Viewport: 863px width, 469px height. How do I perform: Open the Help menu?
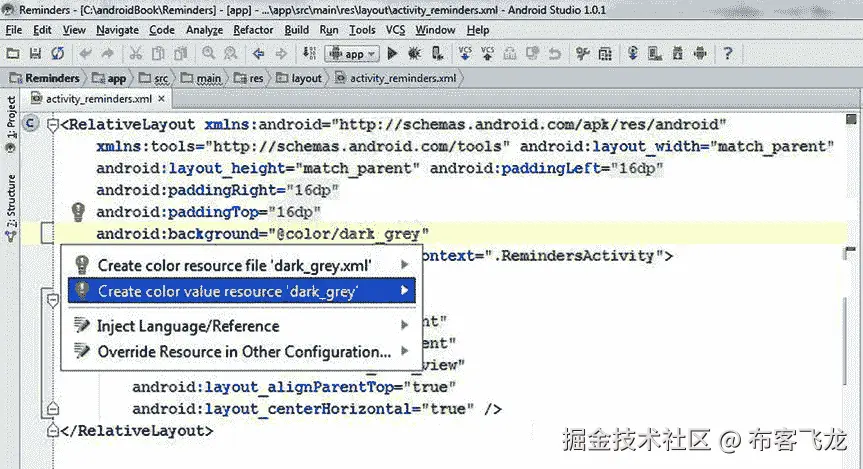(478, 30)
